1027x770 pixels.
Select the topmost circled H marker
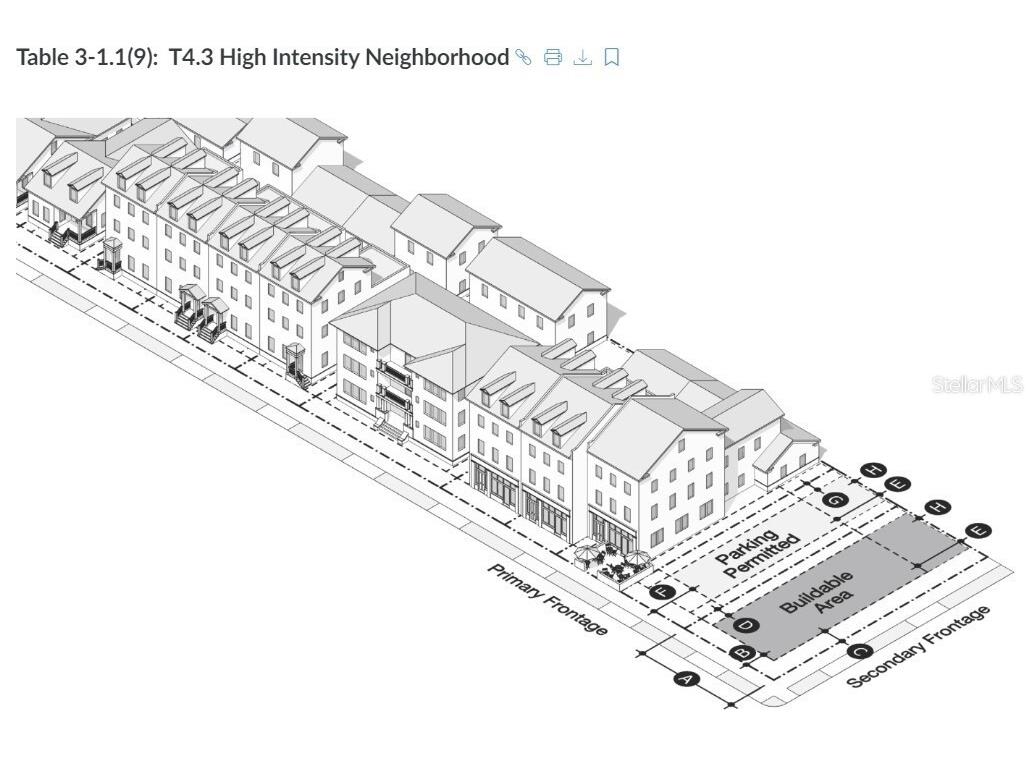click(872, 471)
